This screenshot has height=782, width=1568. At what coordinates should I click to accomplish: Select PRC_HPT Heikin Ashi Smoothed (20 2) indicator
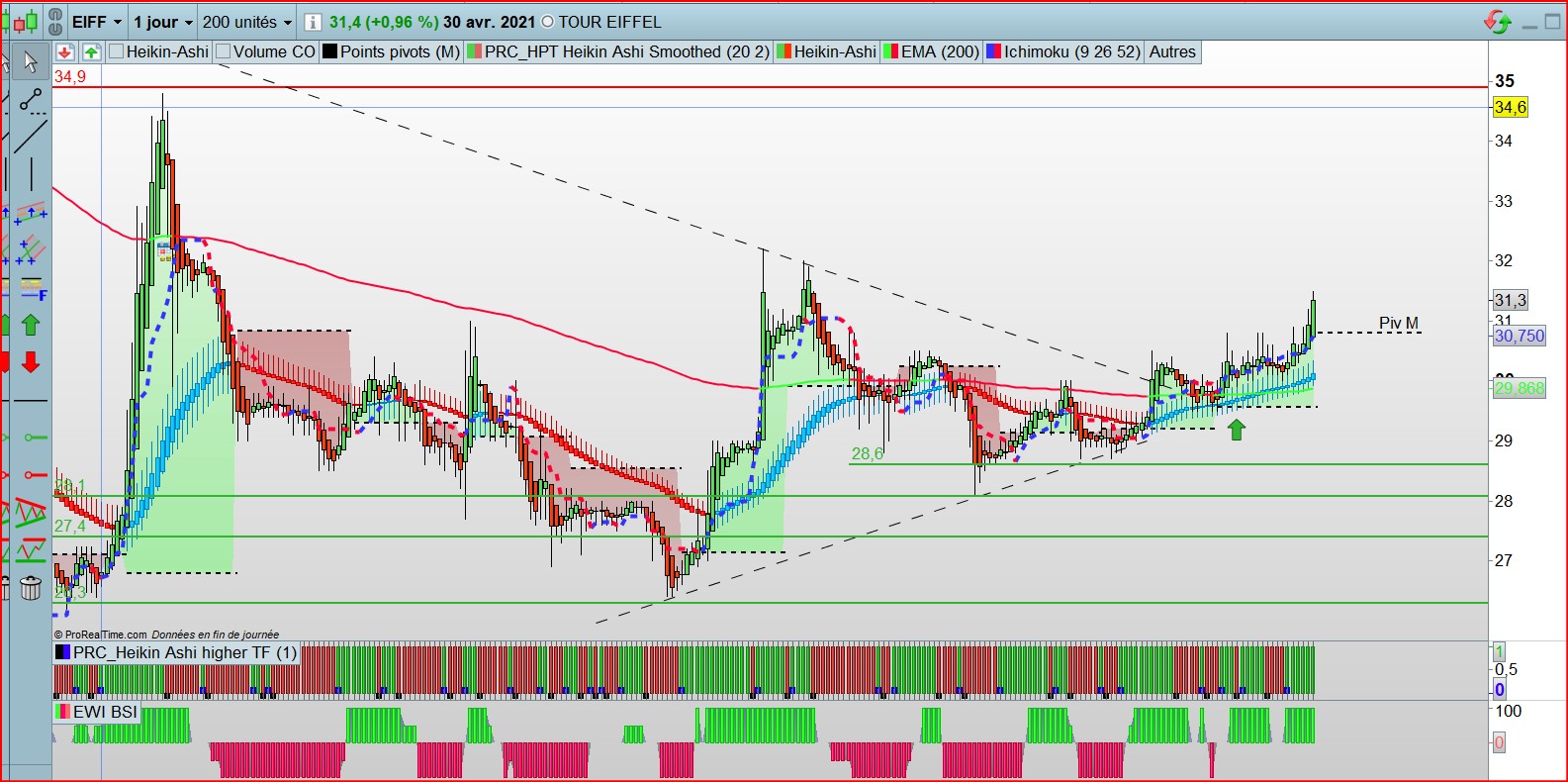click(618, 51)
